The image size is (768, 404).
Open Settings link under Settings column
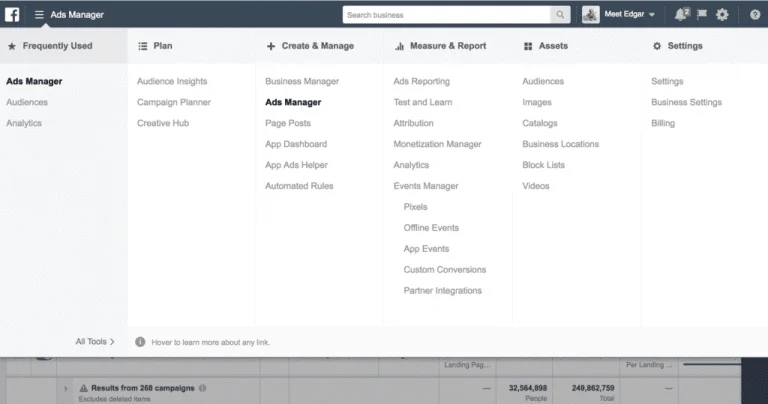(x=667, y=81)
